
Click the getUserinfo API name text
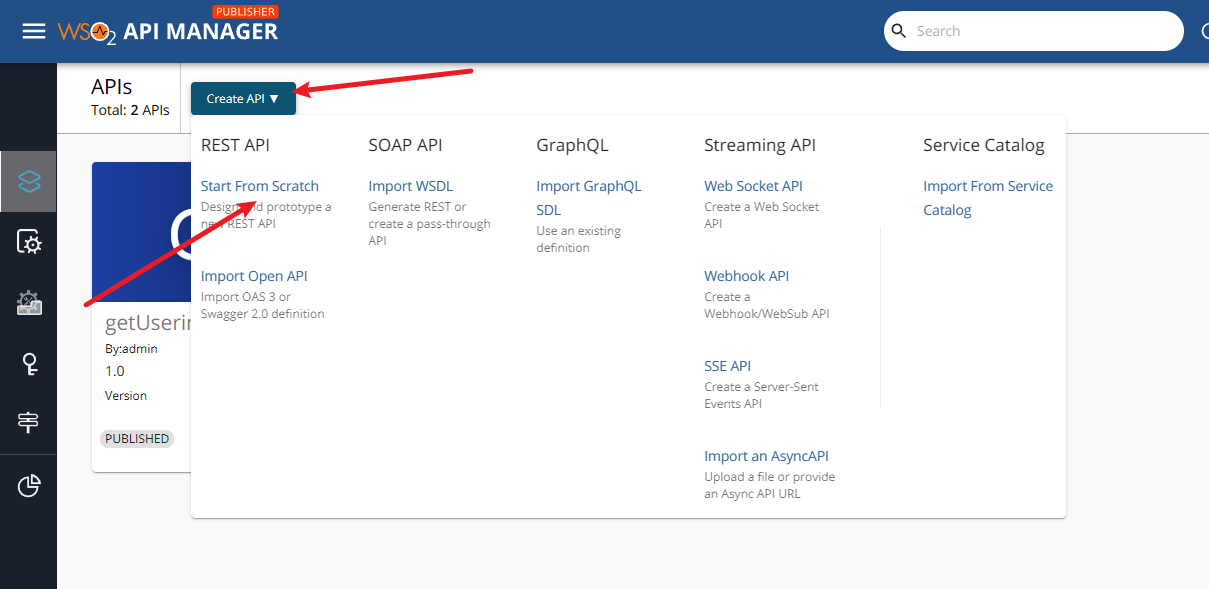pyautogui.click(x=148, y=325)
